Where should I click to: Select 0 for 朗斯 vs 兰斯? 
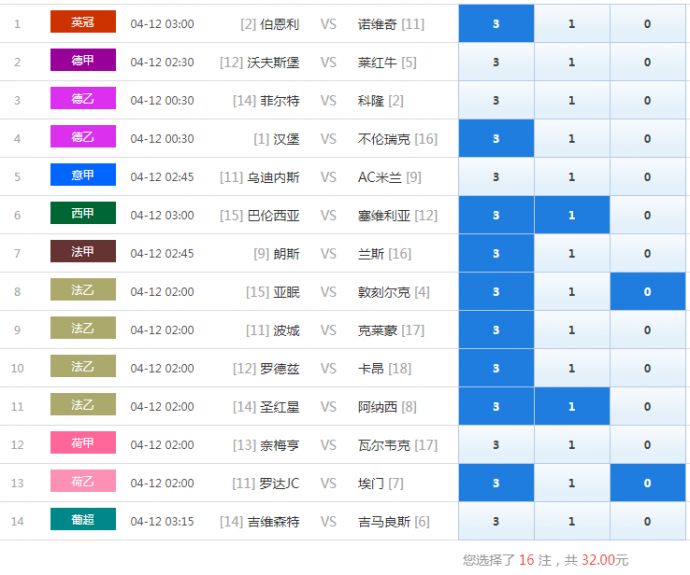648,253
